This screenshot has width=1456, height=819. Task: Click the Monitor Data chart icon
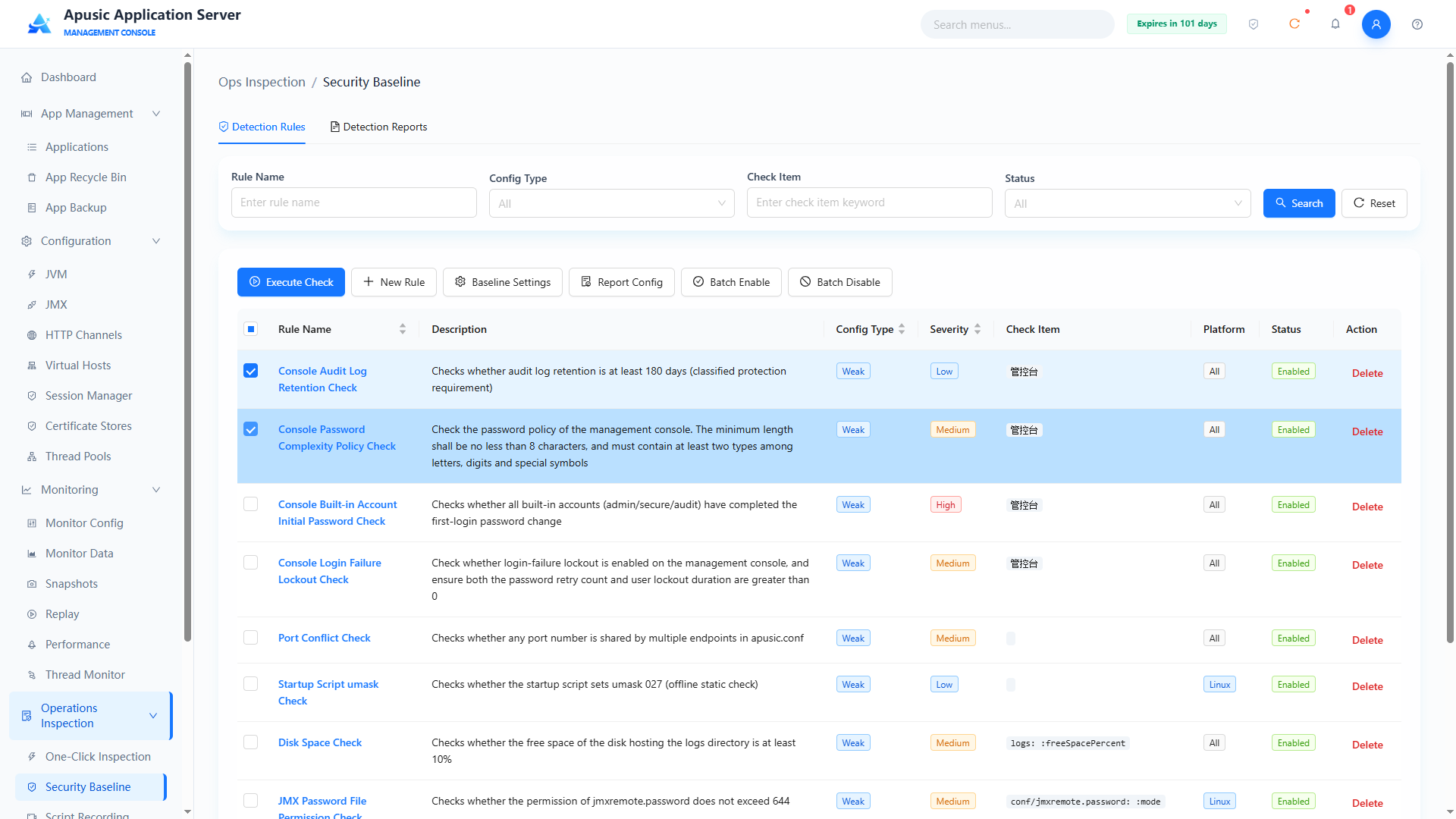(32, 554)
